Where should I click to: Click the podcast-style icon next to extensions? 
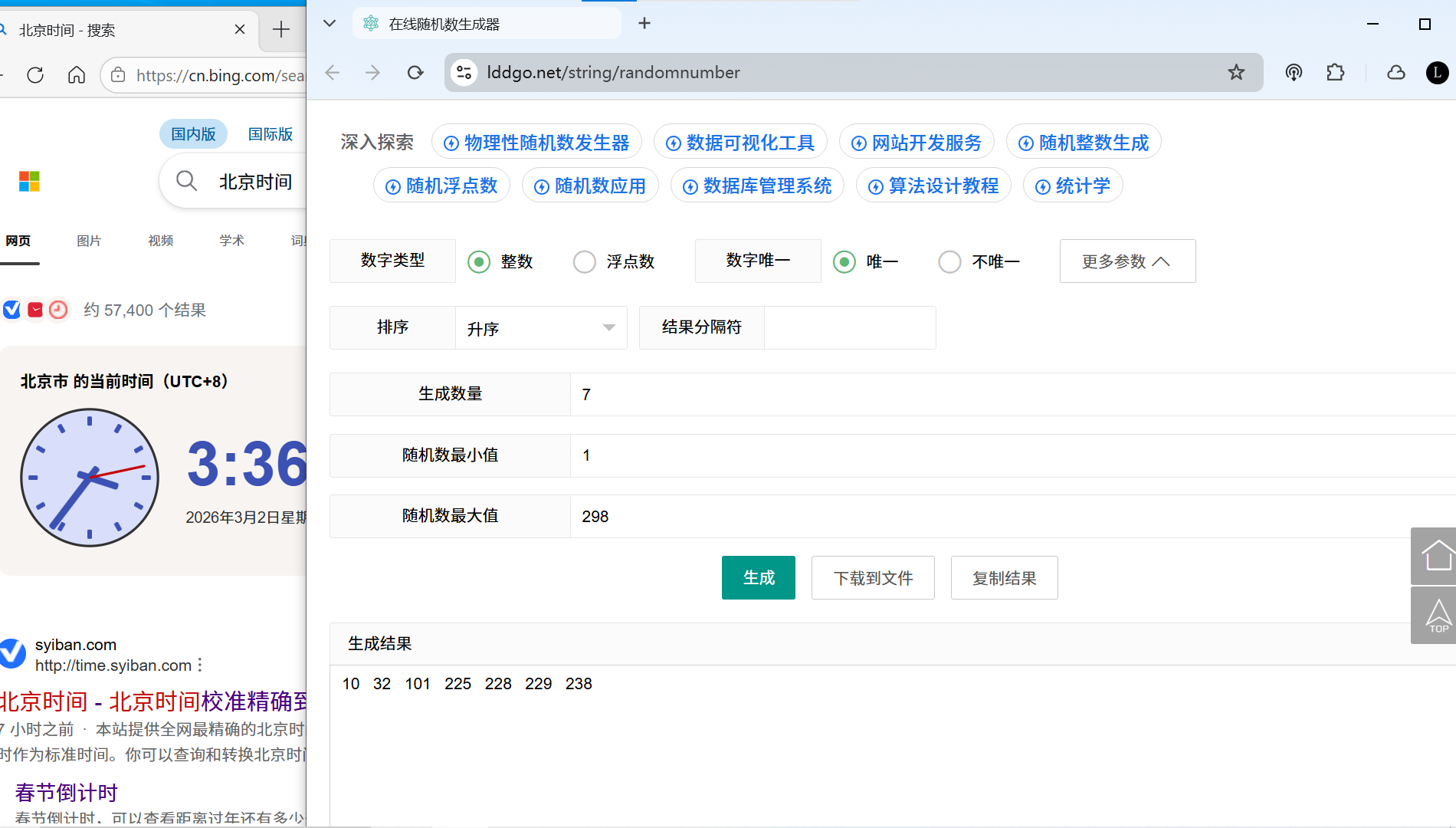click(1294, 73)
